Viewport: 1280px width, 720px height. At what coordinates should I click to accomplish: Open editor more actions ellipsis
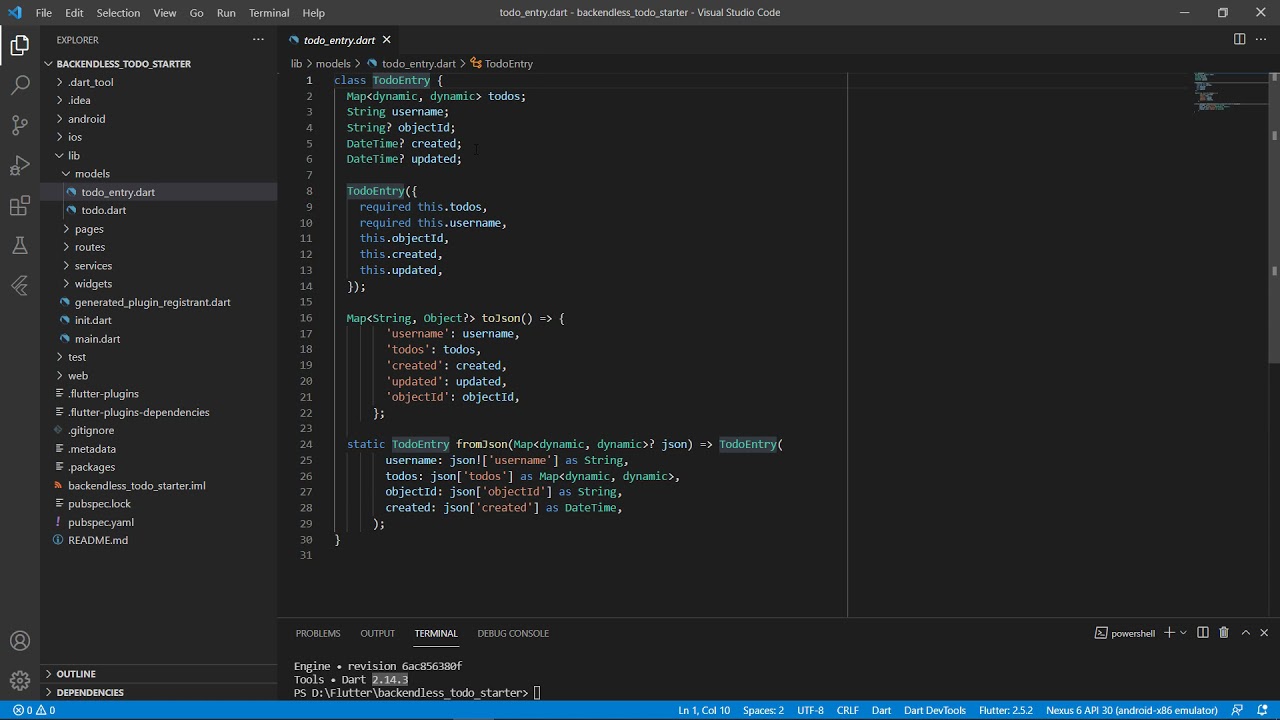(1261, 40)
